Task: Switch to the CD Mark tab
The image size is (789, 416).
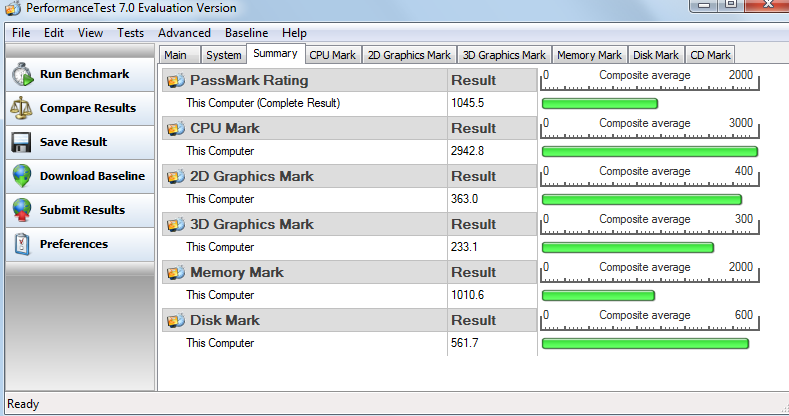Action: coord(710,55)
